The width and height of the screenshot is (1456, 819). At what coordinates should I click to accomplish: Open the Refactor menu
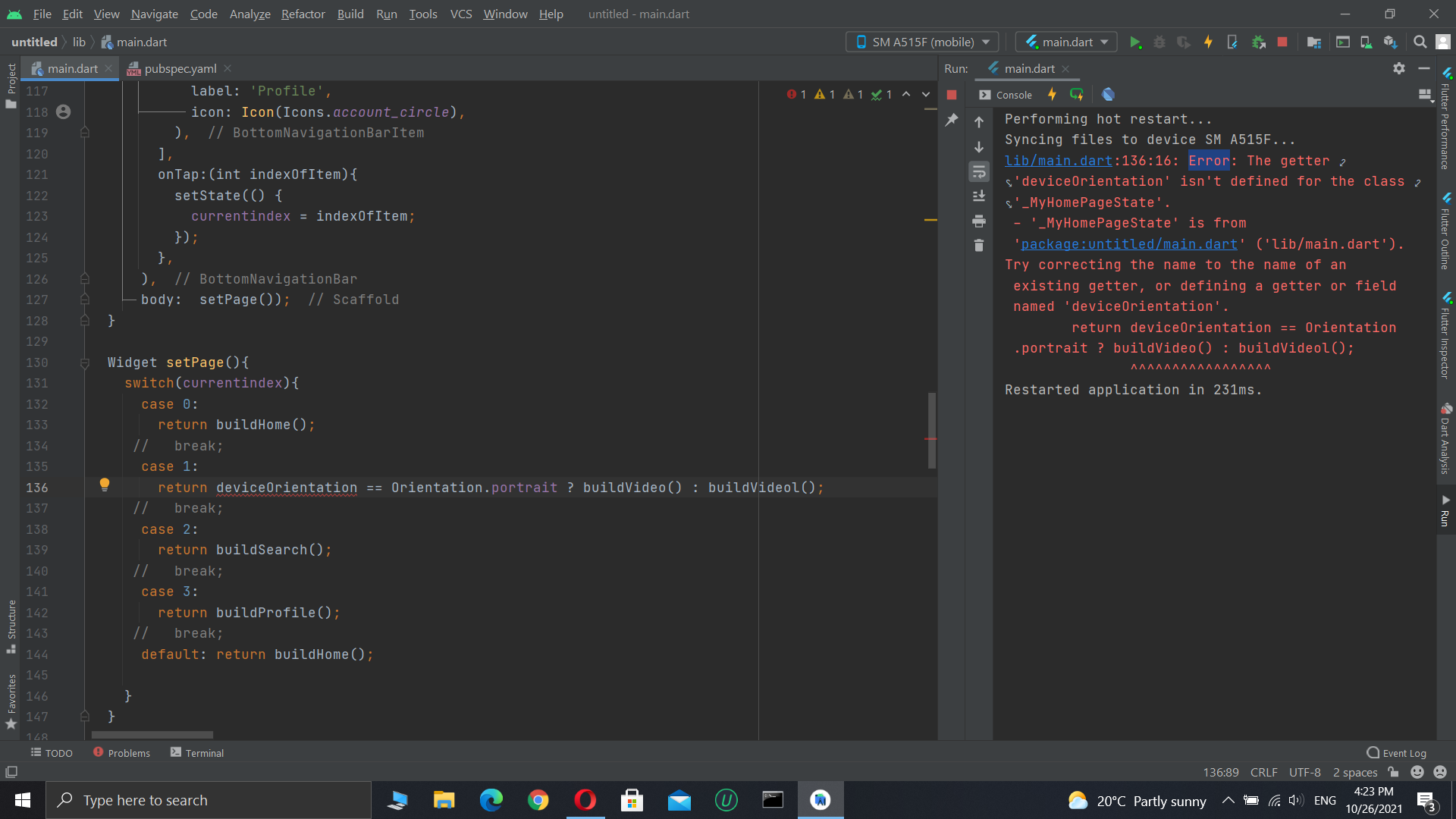tap(303, 14)
